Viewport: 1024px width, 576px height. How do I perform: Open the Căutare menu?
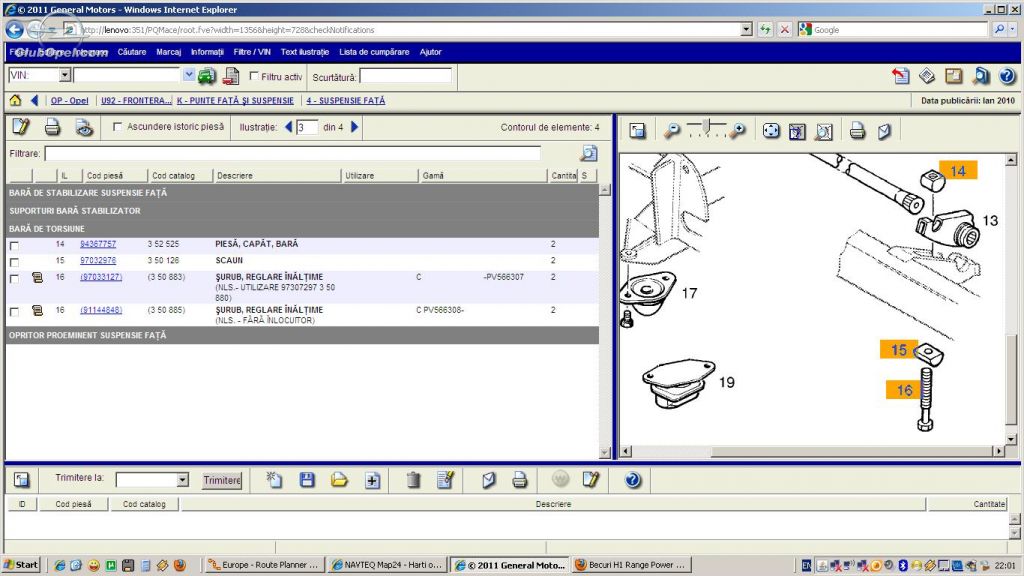132,52
